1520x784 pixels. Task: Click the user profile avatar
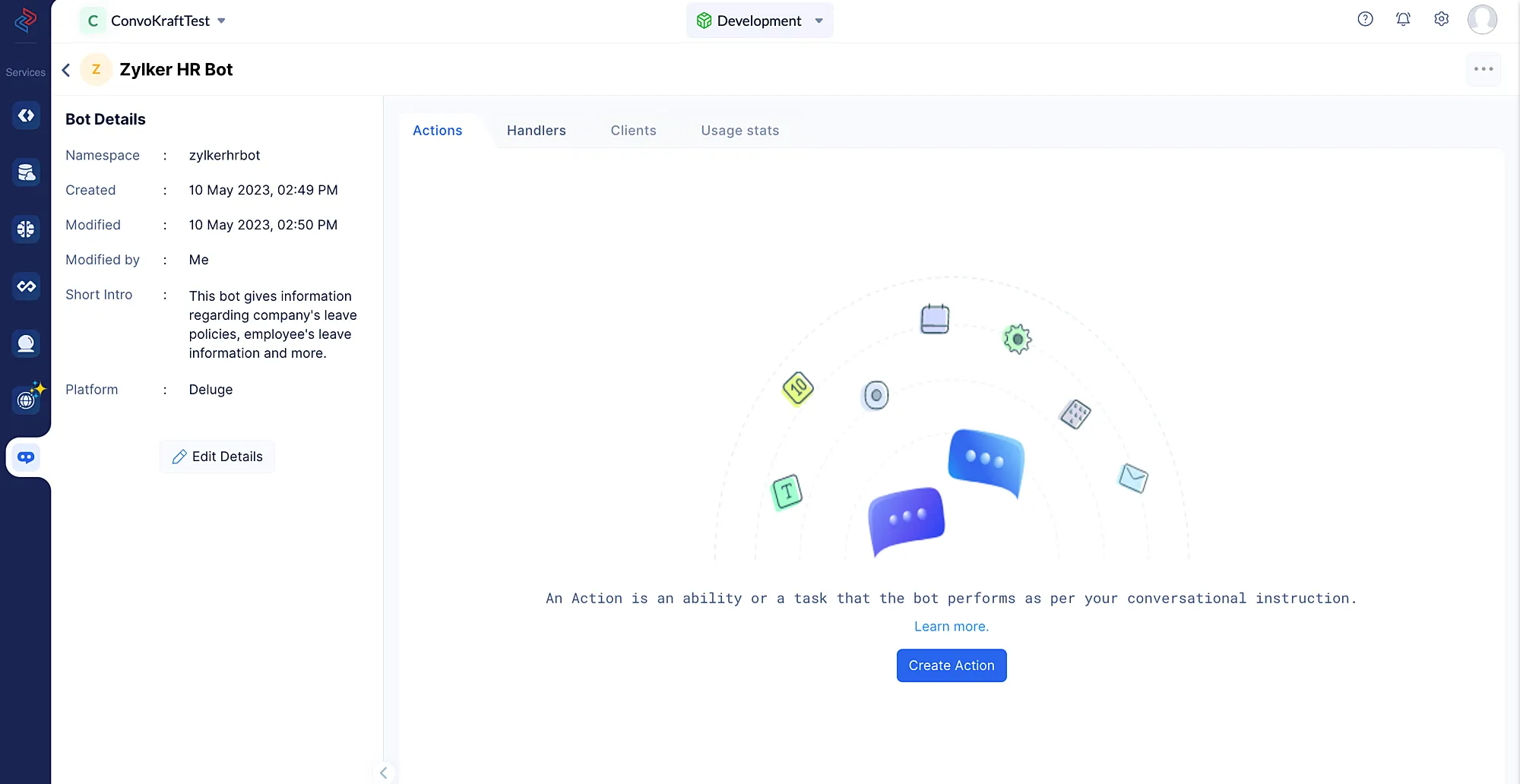[x=1482, y=20]
